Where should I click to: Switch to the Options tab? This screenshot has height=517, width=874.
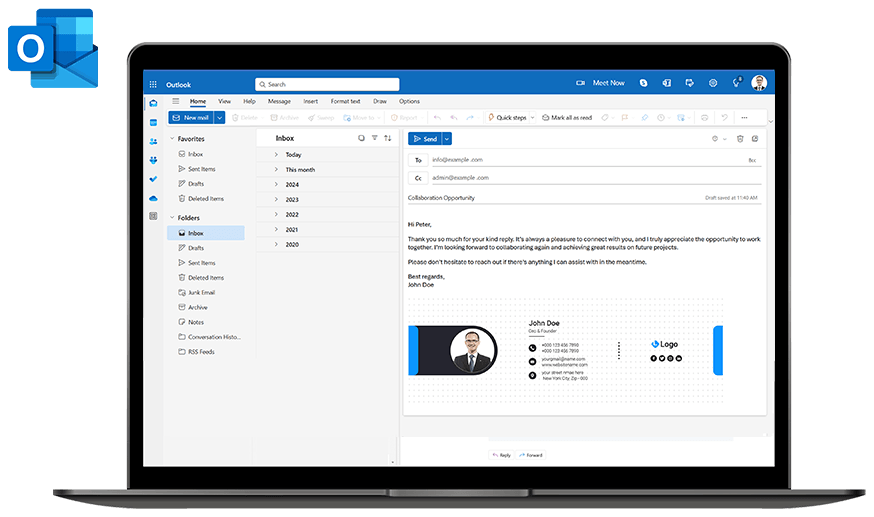coord(409,101)
